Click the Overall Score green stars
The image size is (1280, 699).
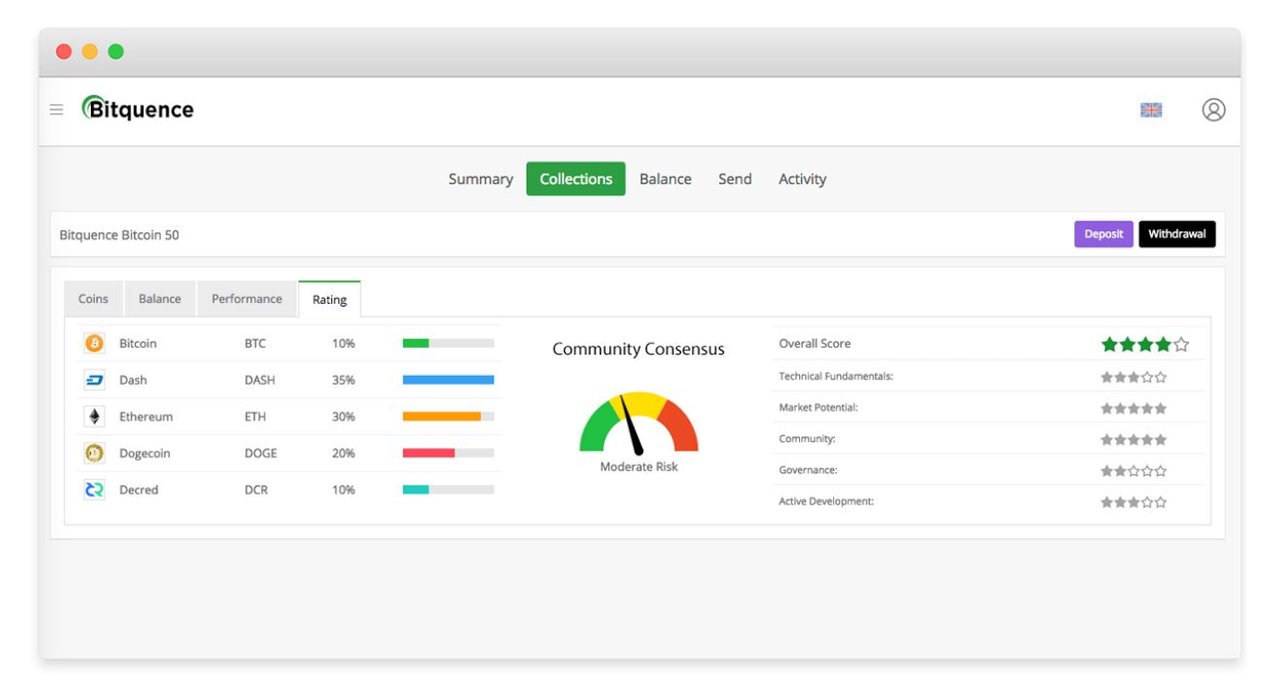pyautogui.click(x=1145, y=344)
